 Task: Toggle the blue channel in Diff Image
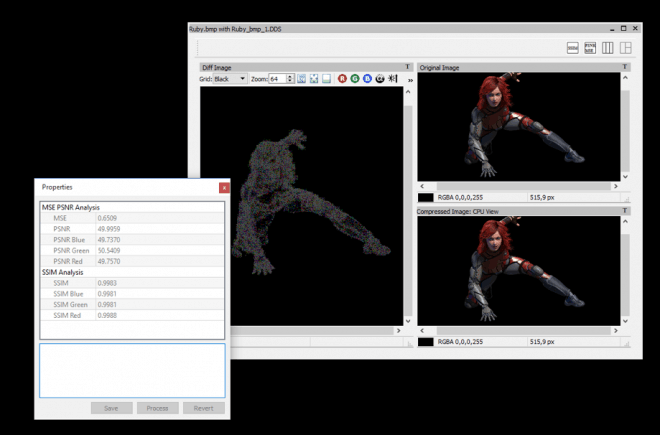(x=367, y=79)
